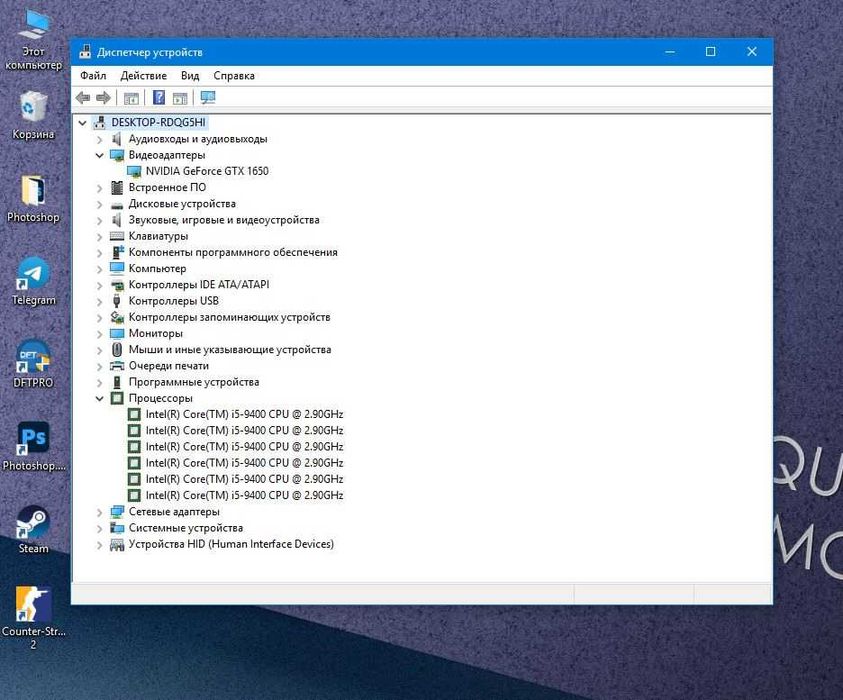Screen dimensions: 843x700
Task: Open the Действие menu
Action: pyautogui.click(x=144, y=75)
